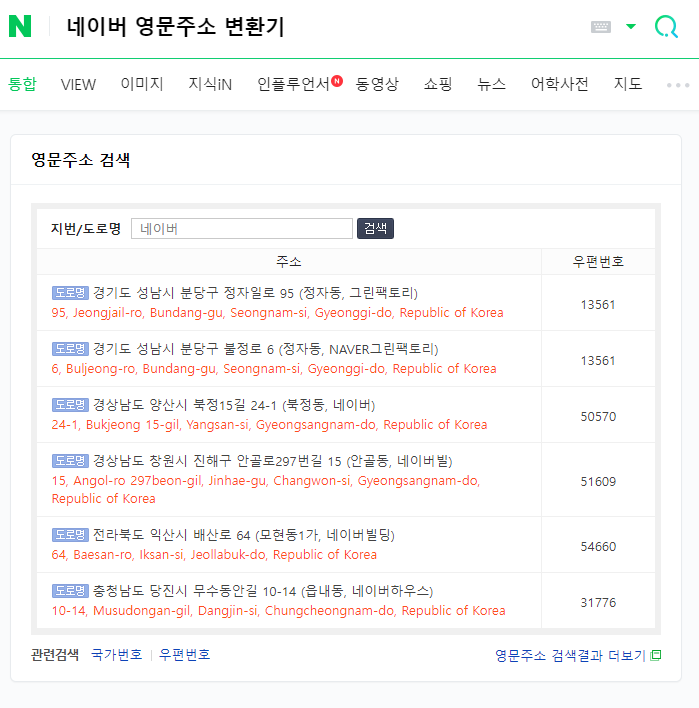Click postal code 13561 for 정자일로 95
This screenshot has width=699, height=708.
[x=598, y=305]
